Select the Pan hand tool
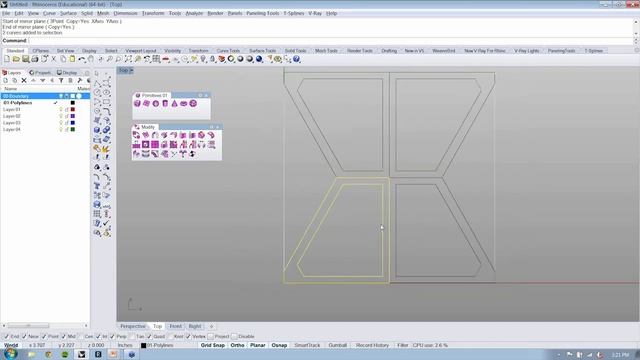The width and height of the screenshot is (640, 360). pyautogui.click(x=91, y=59)
